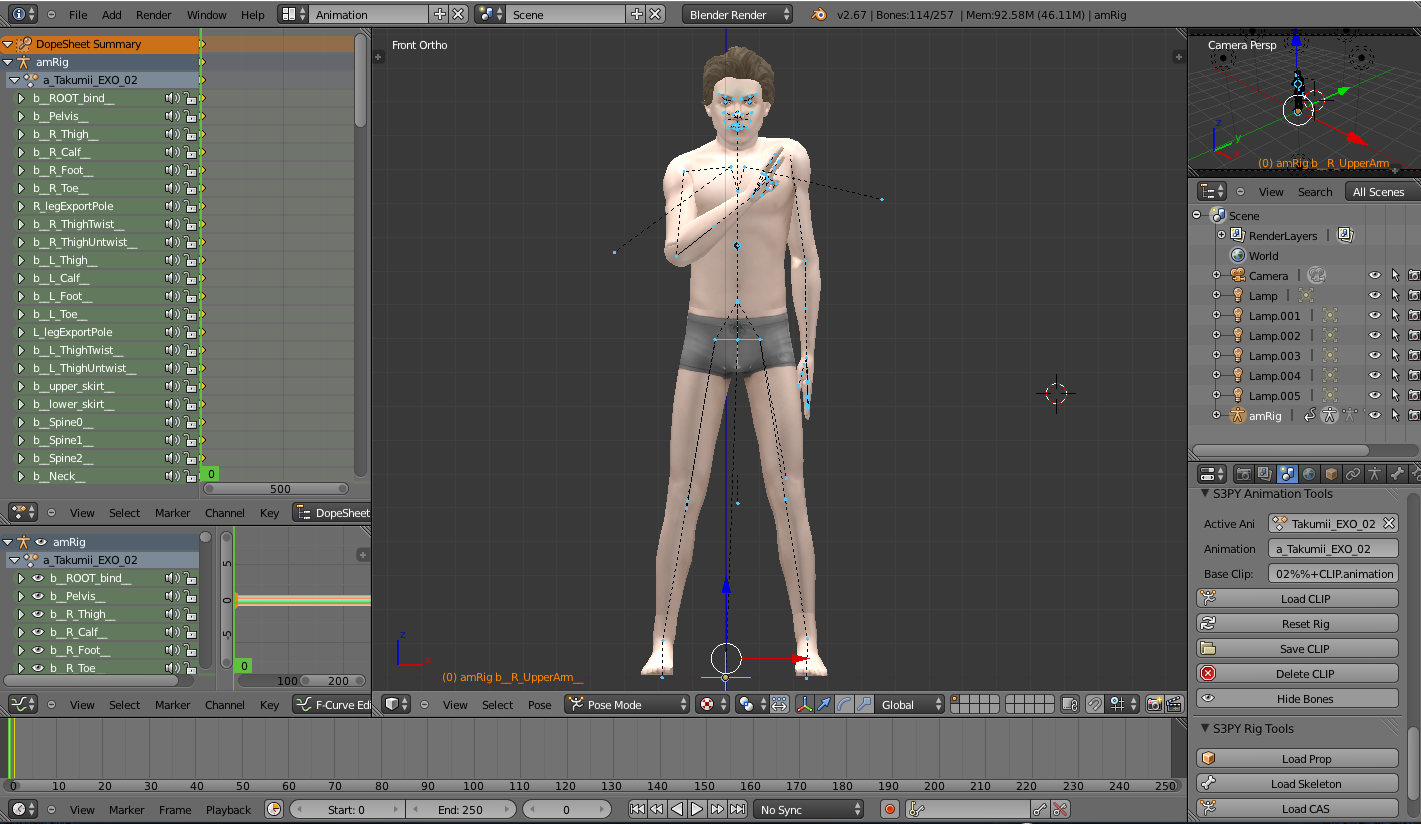Image resolution: width=1421 pixels, height=824 pixels.
Task: Collapse the S3PY Animation Tools panel
Action: click(x=1204, y=494)
